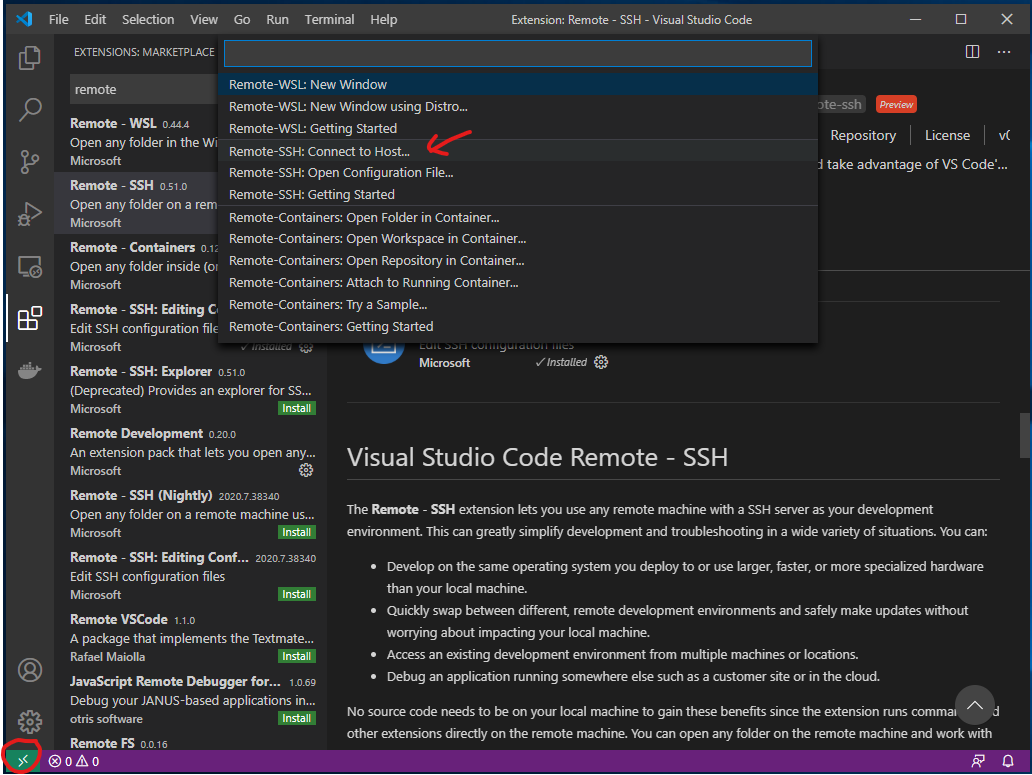
Task: Select Remote-WSL: Getting Started
Action: coord(518,128)
